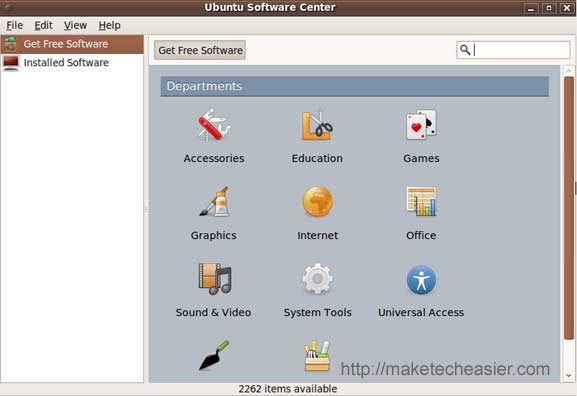Image resolution: width=577 pixels, height=396 pixels.
Task: Open the Sound & Video icon
Action: click(214, 279)
